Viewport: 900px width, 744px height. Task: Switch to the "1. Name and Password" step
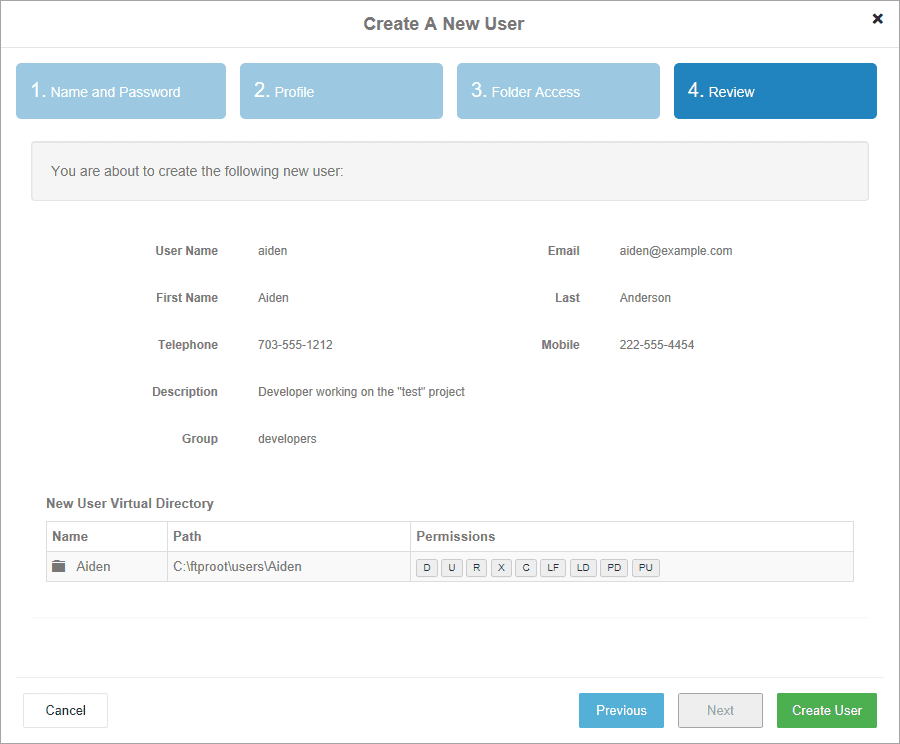click(x=120, y=91)
